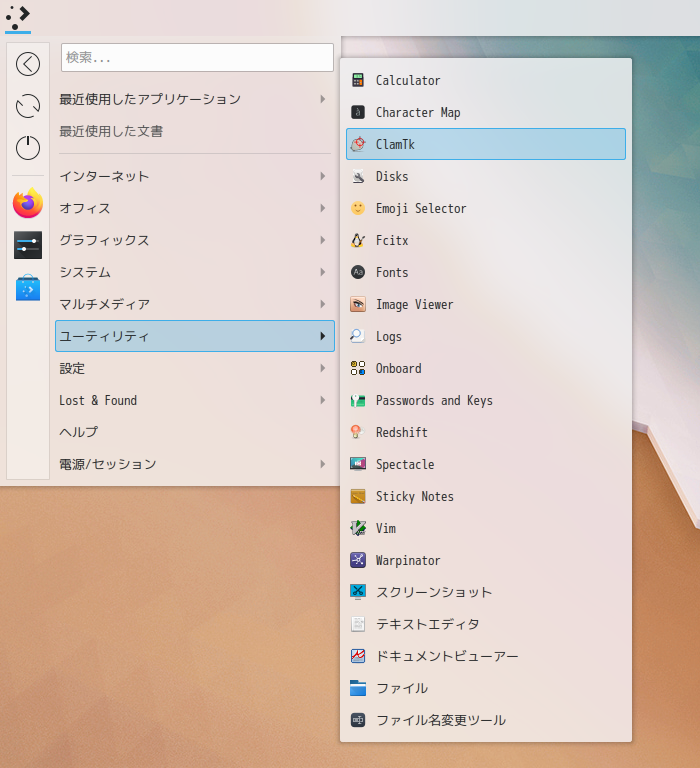Click the テキストエディタ document icon
The width and height of the screenshot is (700, 768).
pyautogui.click(x=358, y=624)
